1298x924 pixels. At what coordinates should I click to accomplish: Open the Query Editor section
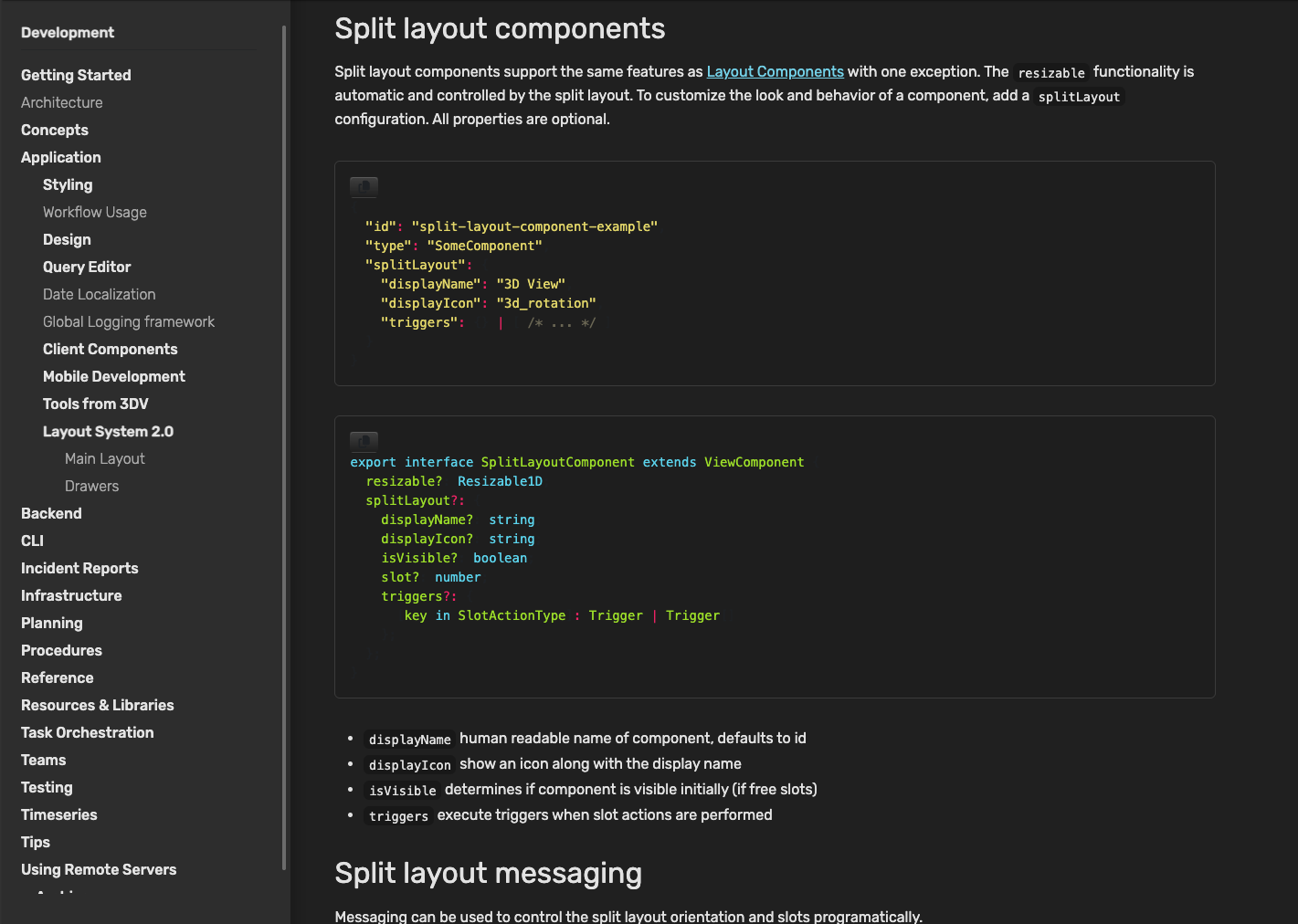pyautogui.click(x=87, y=267)
